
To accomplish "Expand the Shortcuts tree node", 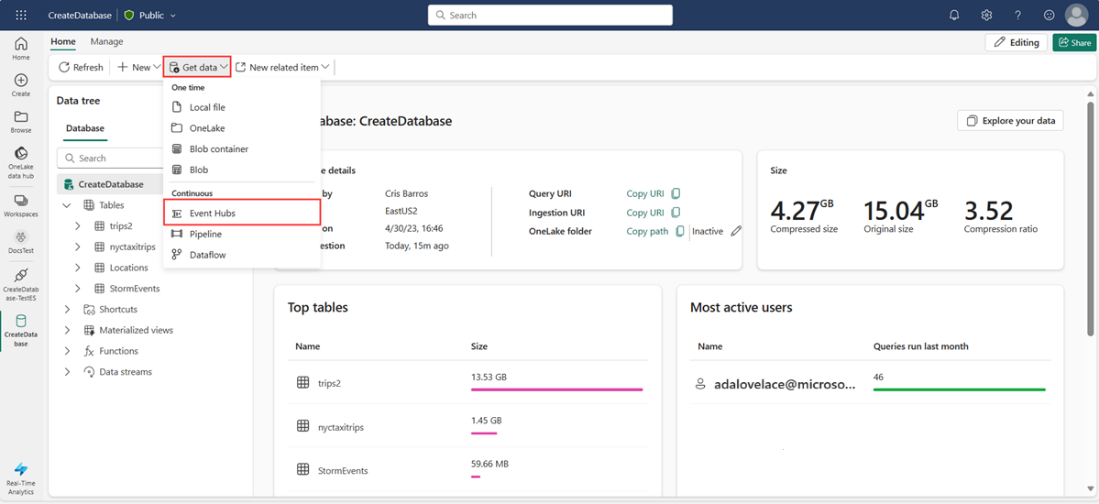I will coord(67,309).
